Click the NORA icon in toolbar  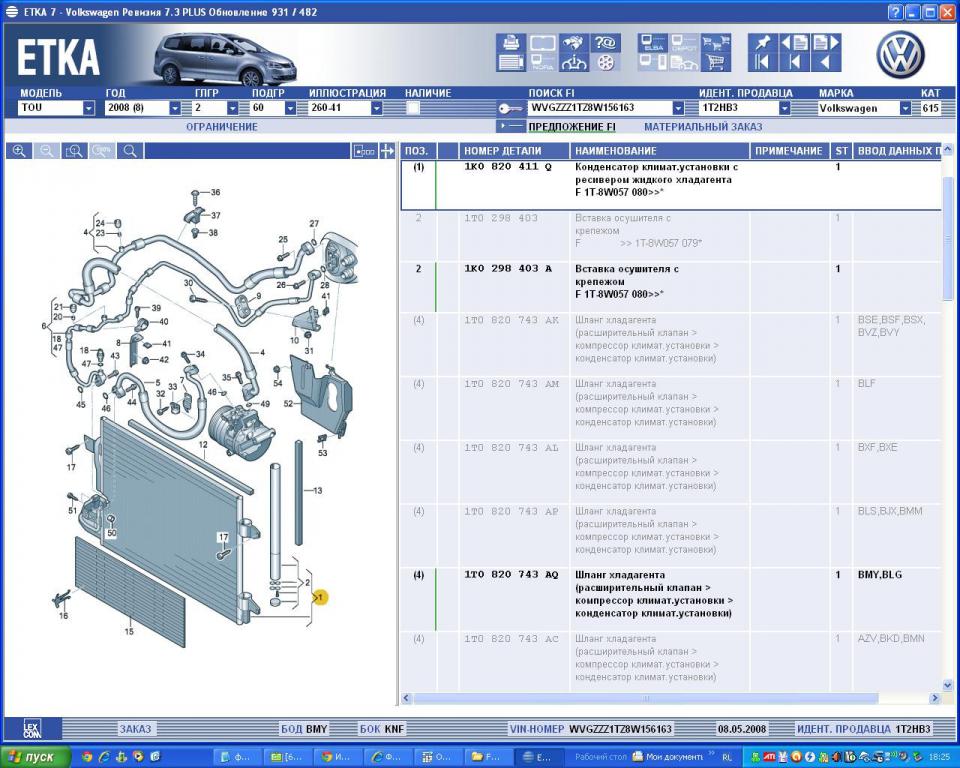542,62
